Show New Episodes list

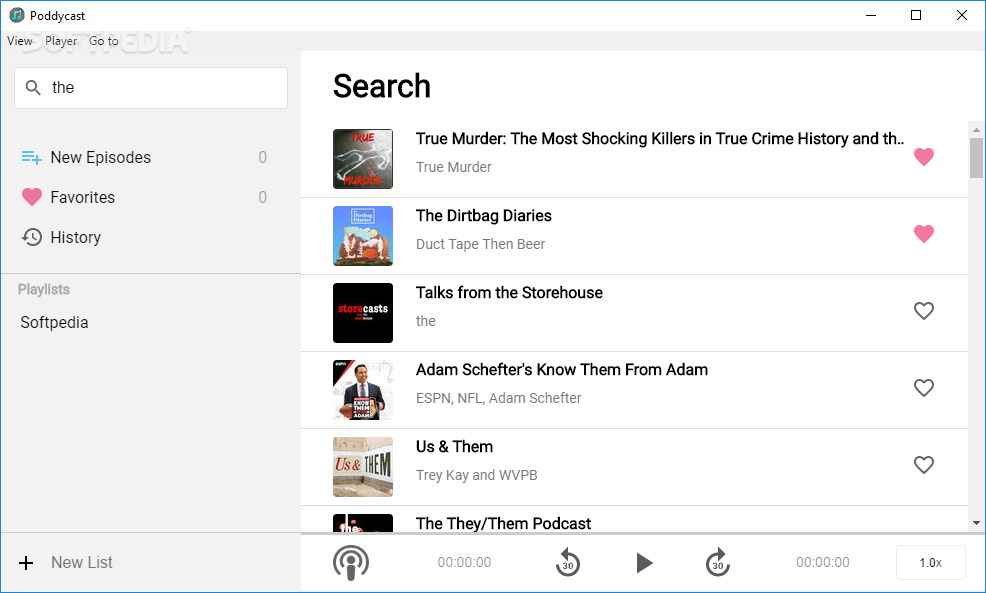tap(100, 157)
